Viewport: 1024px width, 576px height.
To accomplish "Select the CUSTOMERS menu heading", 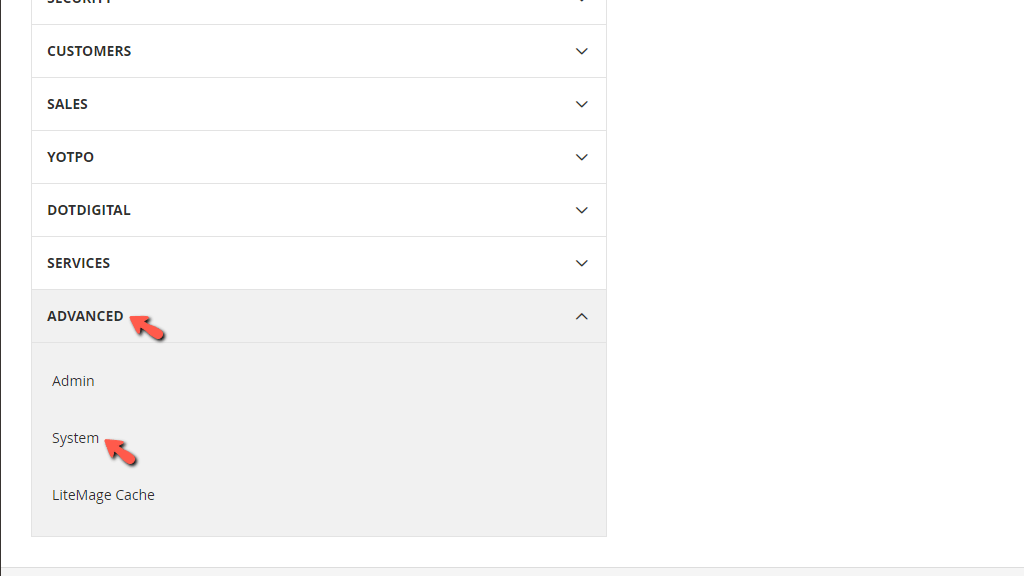I will (89, 51).
